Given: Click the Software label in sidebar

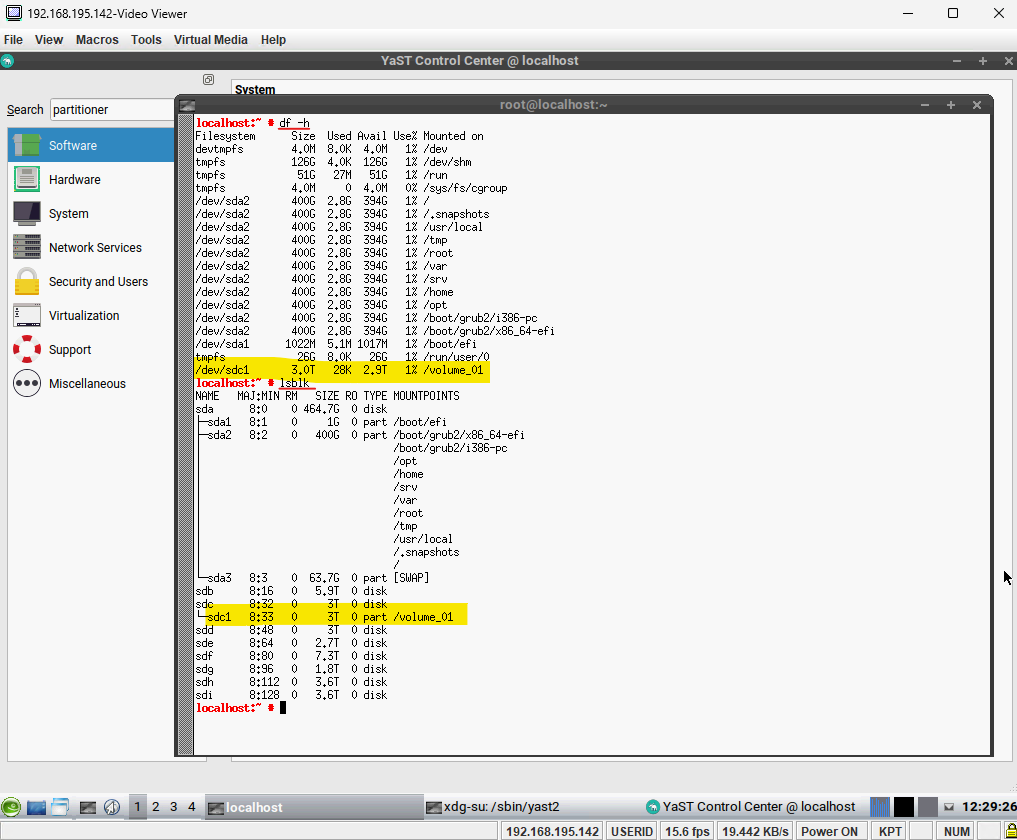Looking at the screenshot, I should [73, 146].
